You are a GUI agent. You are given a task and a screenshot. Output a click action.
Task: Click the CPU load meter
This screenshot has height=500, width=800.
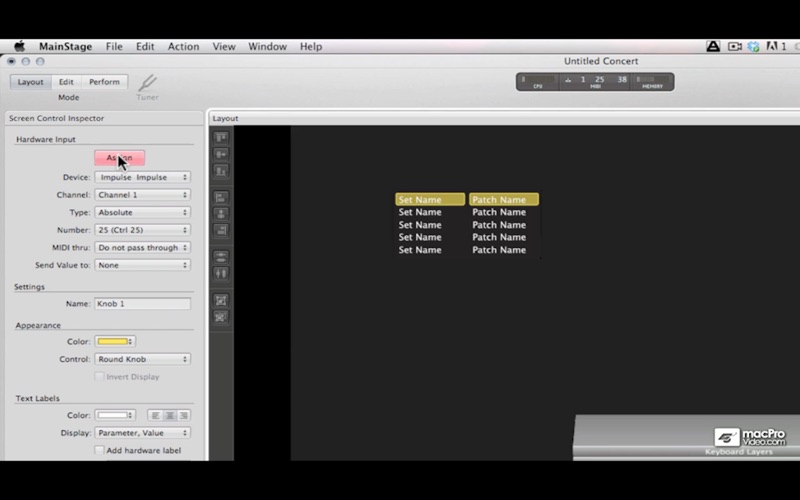coord(538,82)
